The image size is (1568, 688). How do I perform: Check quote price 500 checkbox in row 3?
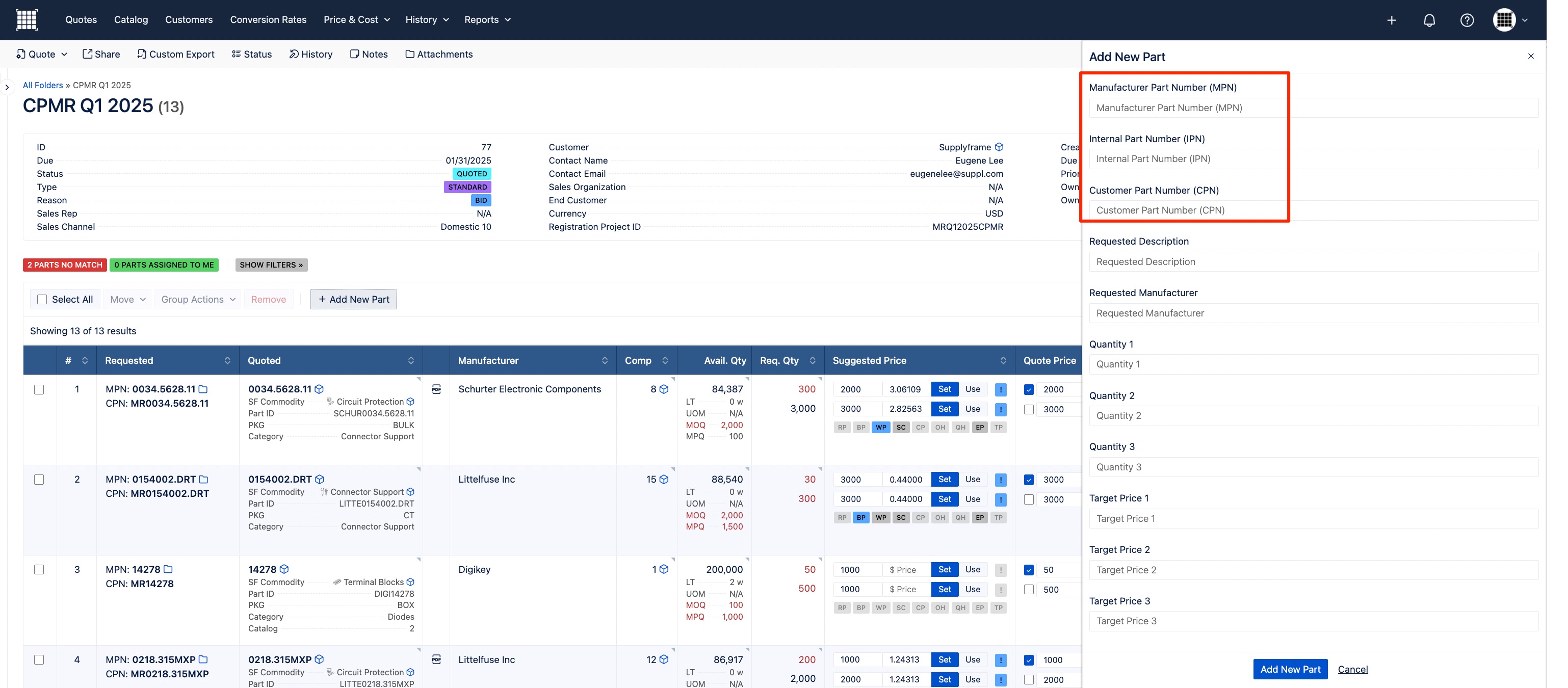pyautogui.click(x=1029, y=590)
